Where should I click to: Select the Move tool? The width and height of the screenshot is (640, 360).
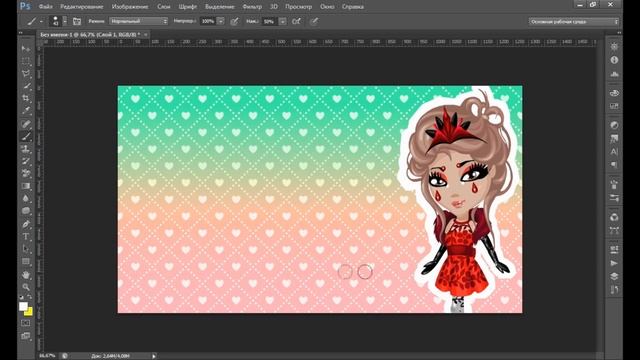coord(26,49)
